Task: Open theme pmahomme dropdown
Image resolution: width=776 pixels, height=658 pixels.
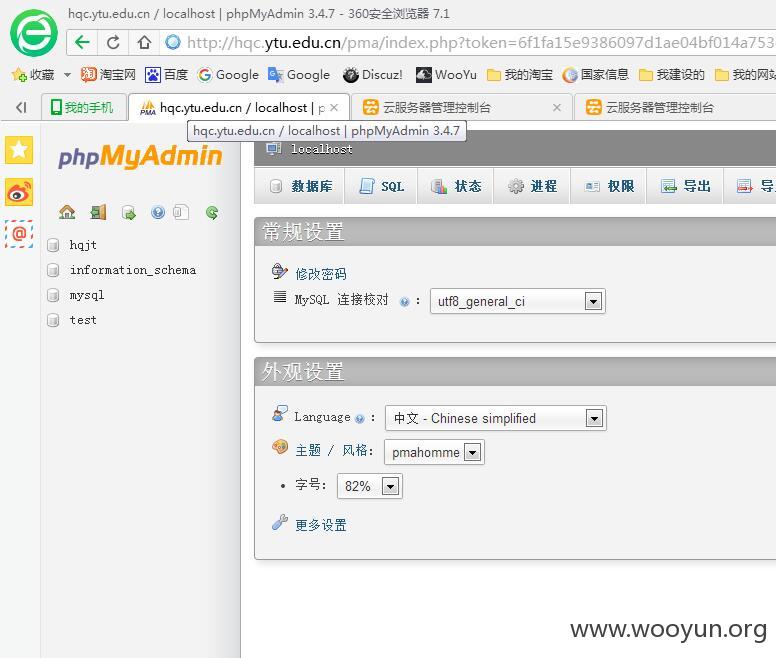Action: pyautogui.click(x=434, y=452)
